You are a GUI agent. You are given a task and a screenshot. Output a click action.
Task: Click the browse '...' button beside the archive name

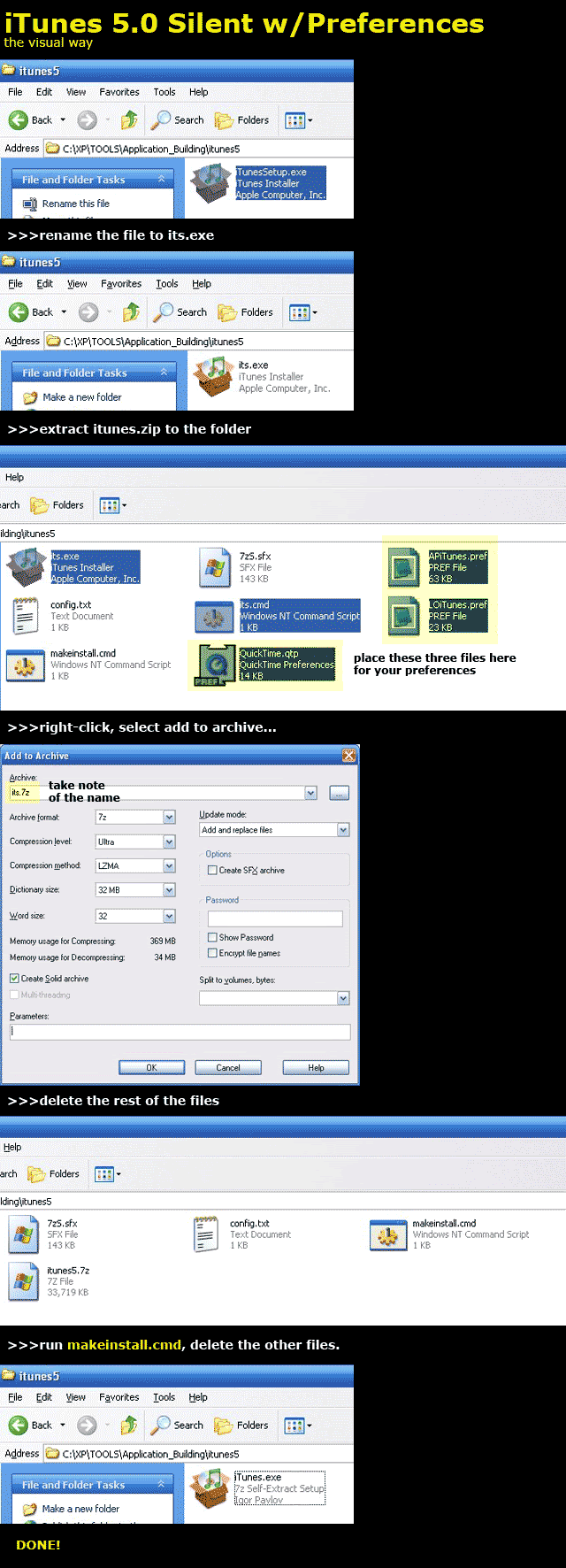click(339, 793)
